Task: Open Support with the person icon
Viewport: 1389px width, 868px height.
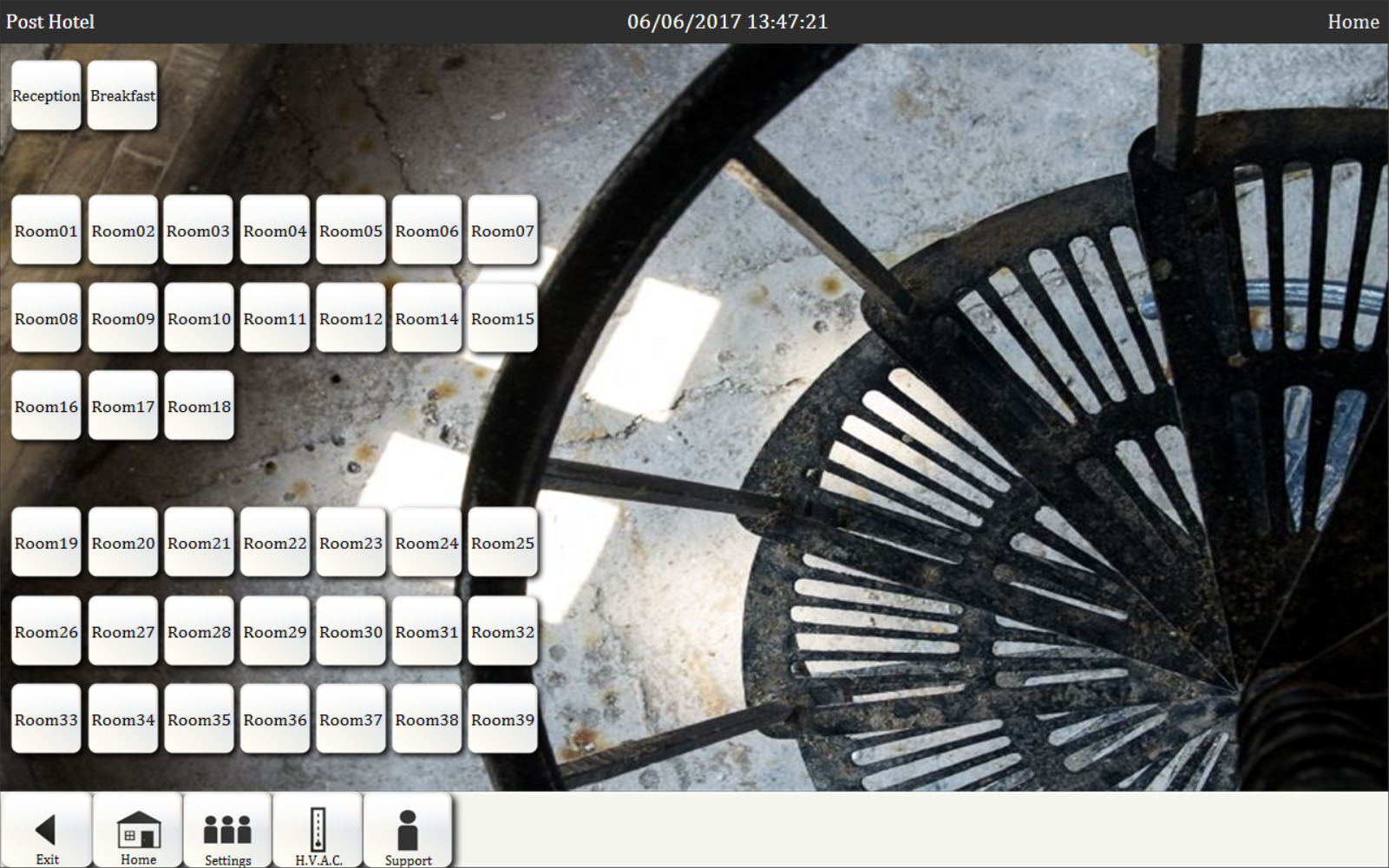Action: [x=408, y=831]
